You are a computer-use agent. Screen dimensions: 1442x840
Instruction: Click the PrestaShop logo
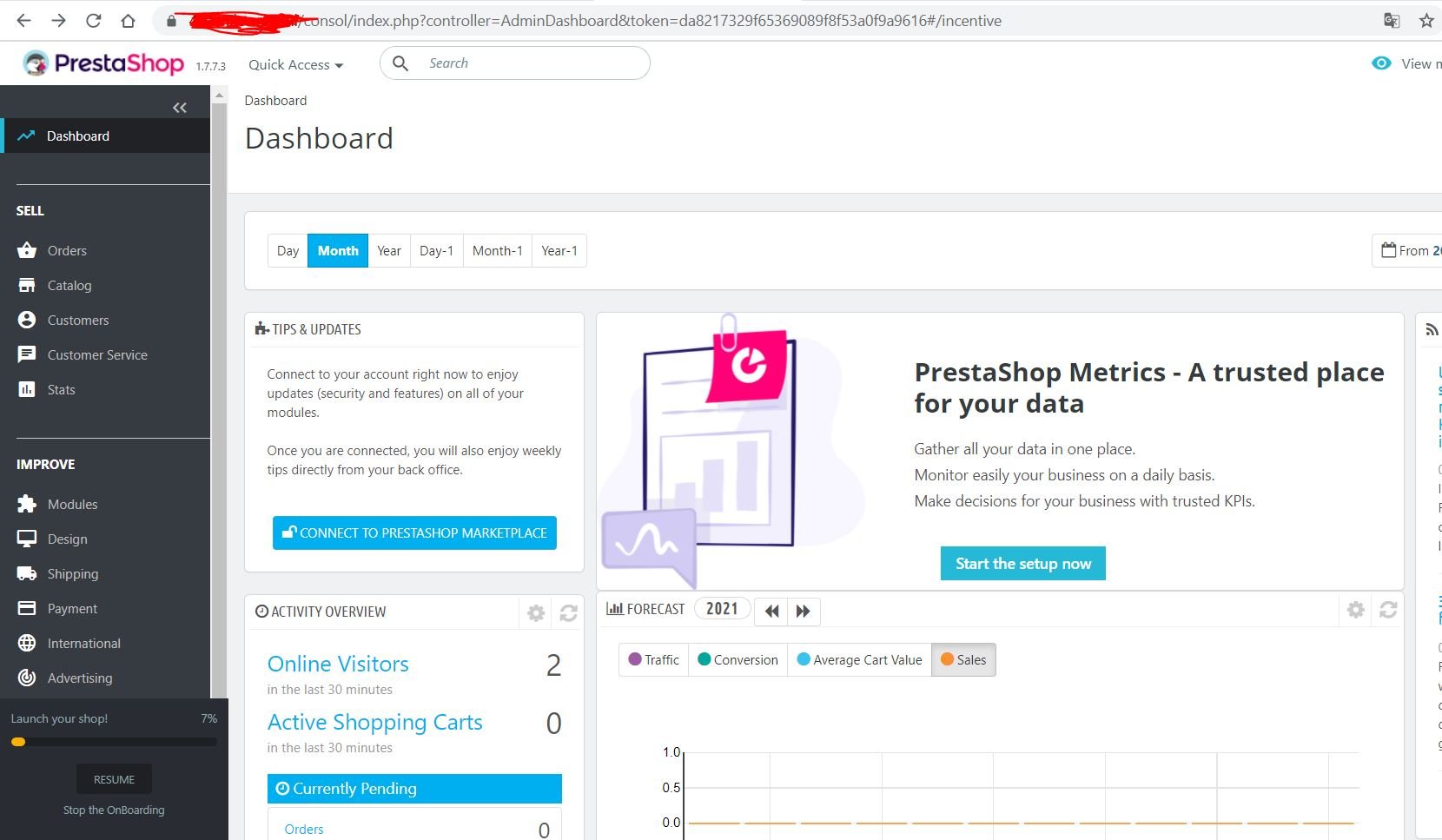point(103,63)
